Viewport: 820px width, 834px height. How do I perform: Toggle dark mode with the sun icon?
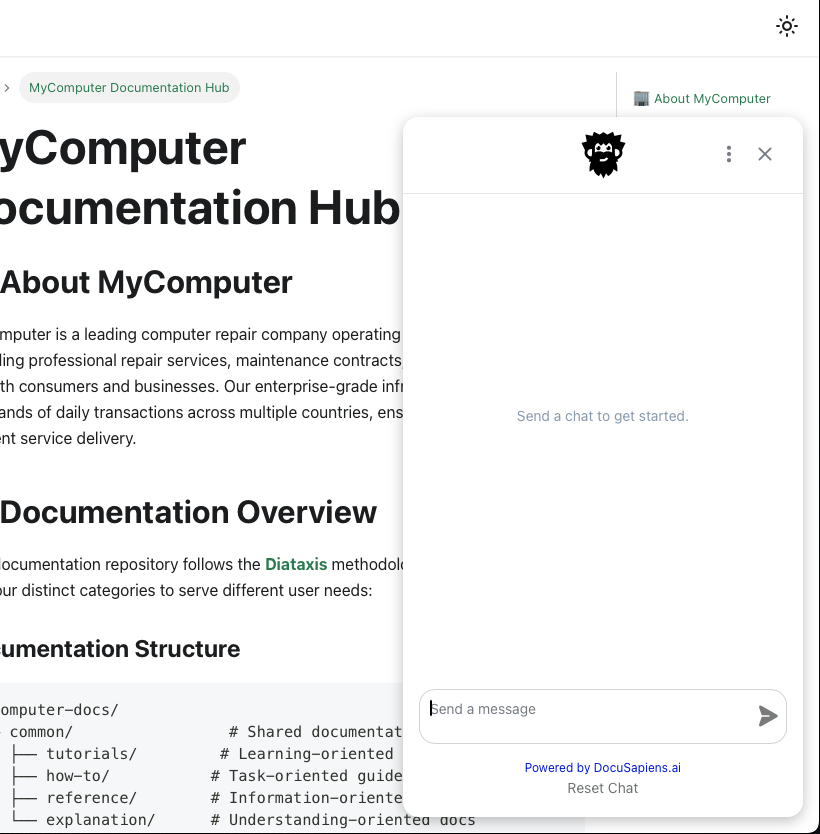[787, 26]
